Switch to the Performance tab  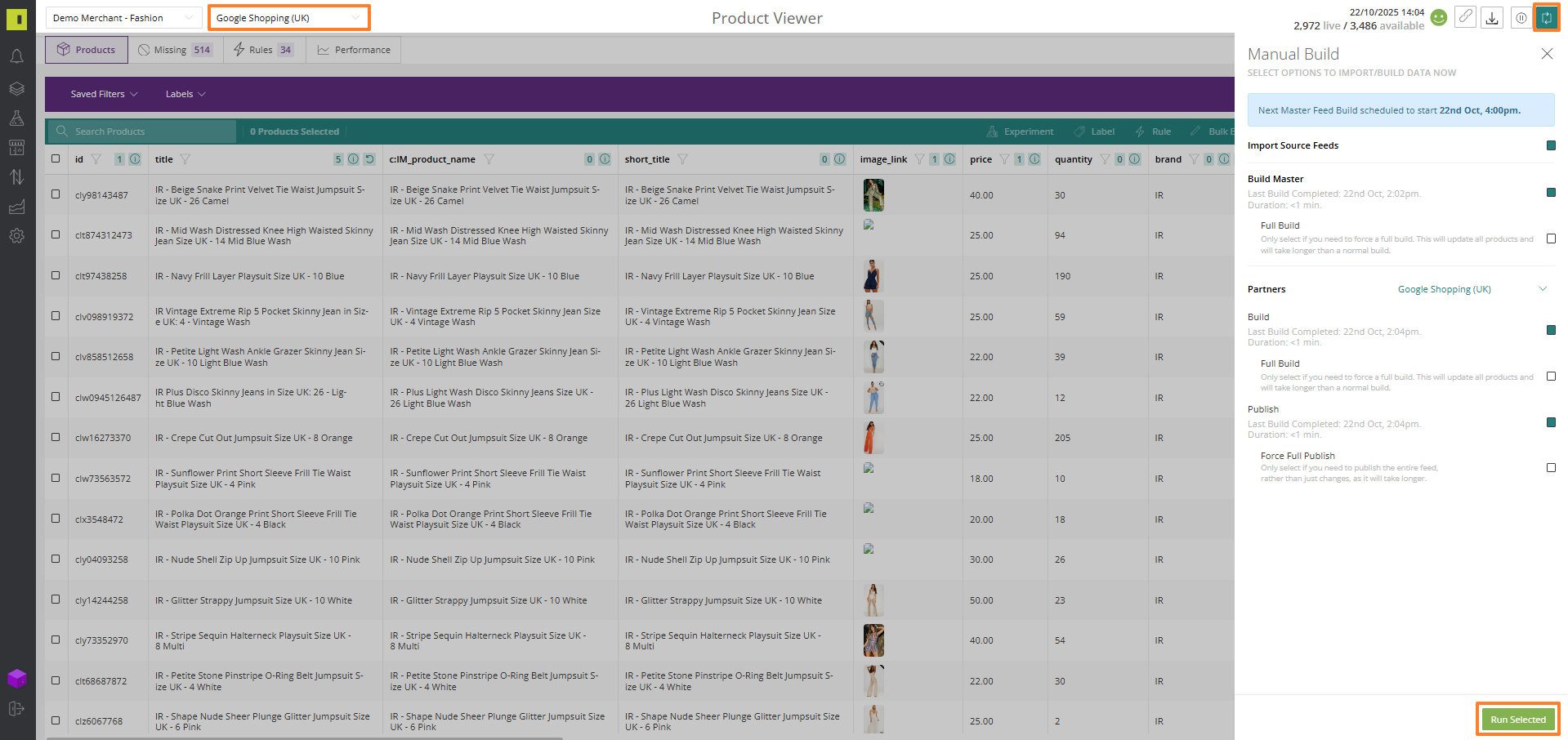tap(354, 50)
